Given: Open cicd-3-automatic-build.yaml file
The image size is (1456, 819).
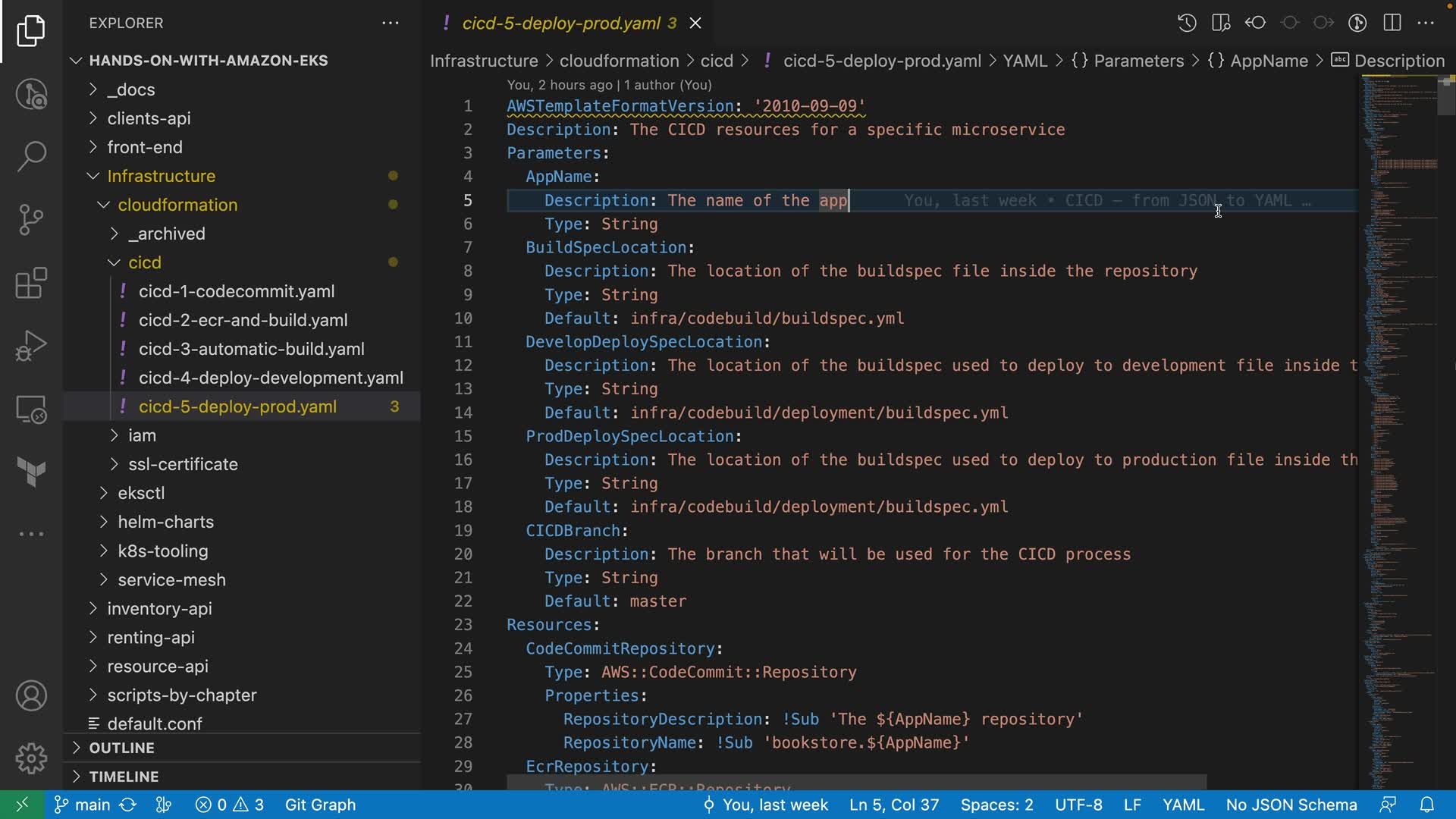Looking at the screenshot, I should tap(251, 349).
